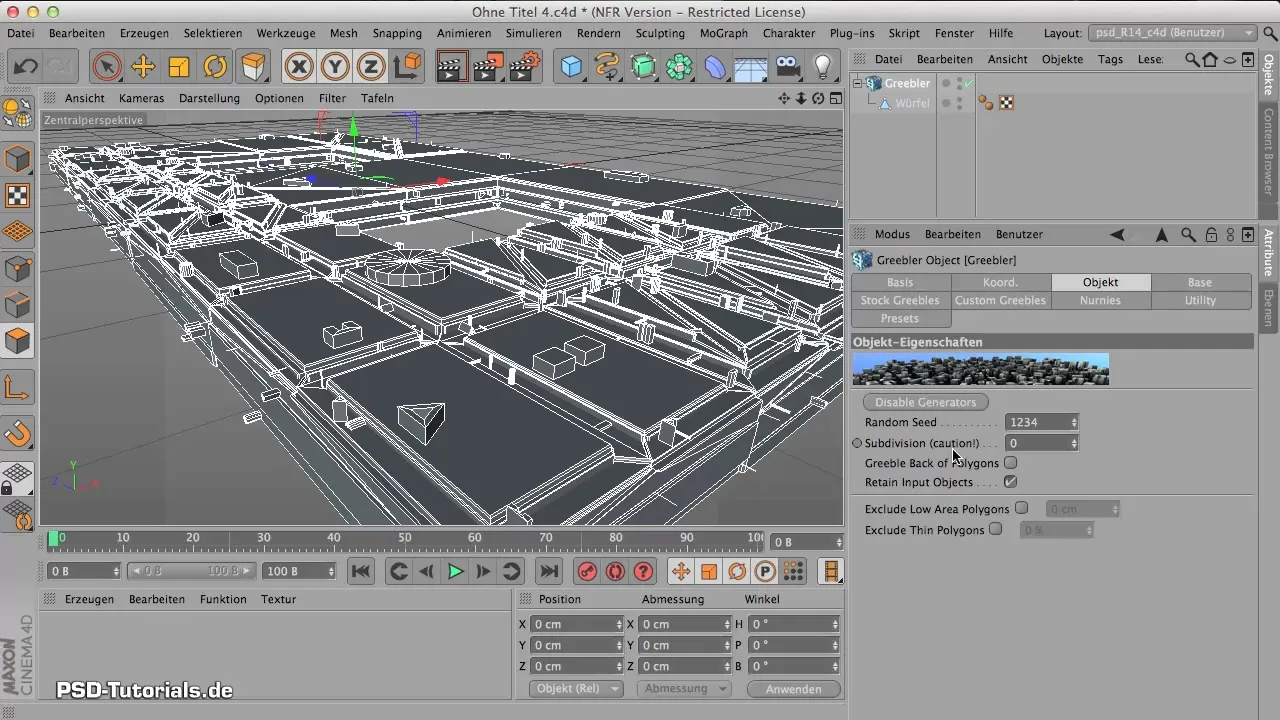Select the Live Selection tool
This screenshot has height=720, width=1280.
pos(106,67)
